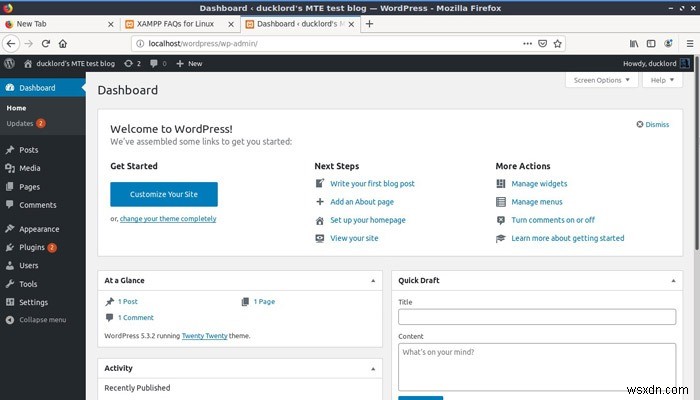Click Customize Your Site button

(164, 194)
